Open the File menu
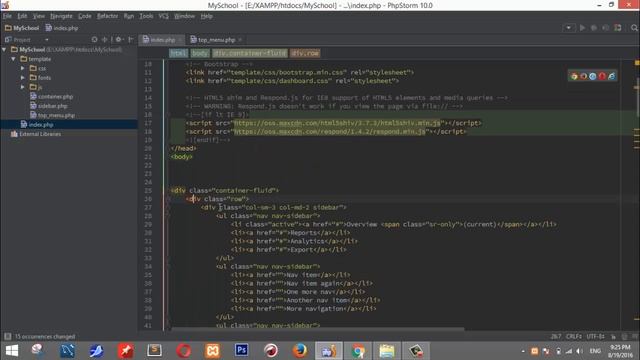The image size is (640, 360). point(7,16)
